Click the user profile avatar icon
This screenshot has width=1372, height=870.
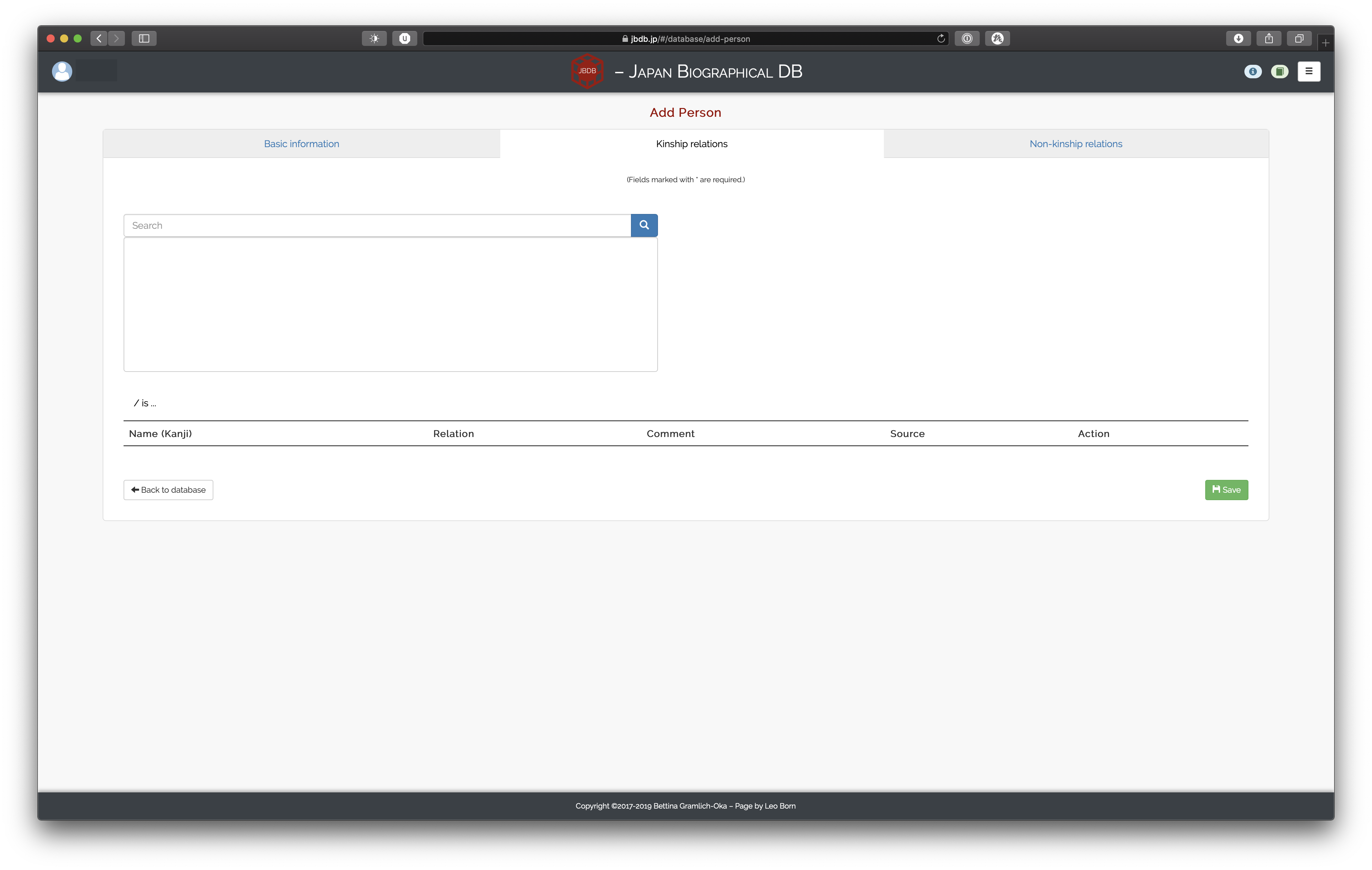pos(62,71)
